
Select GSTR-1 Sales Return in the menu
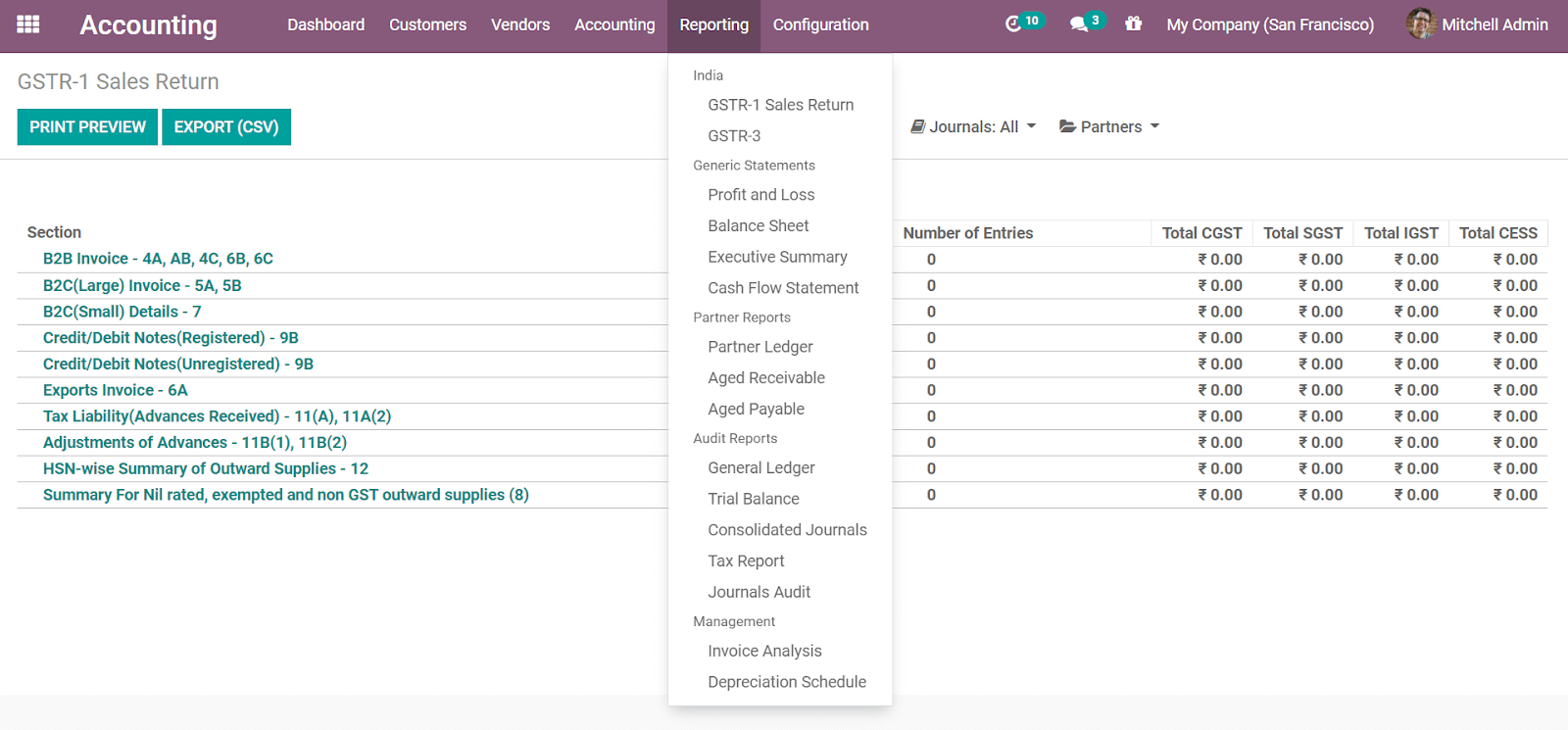click(780, 105)
